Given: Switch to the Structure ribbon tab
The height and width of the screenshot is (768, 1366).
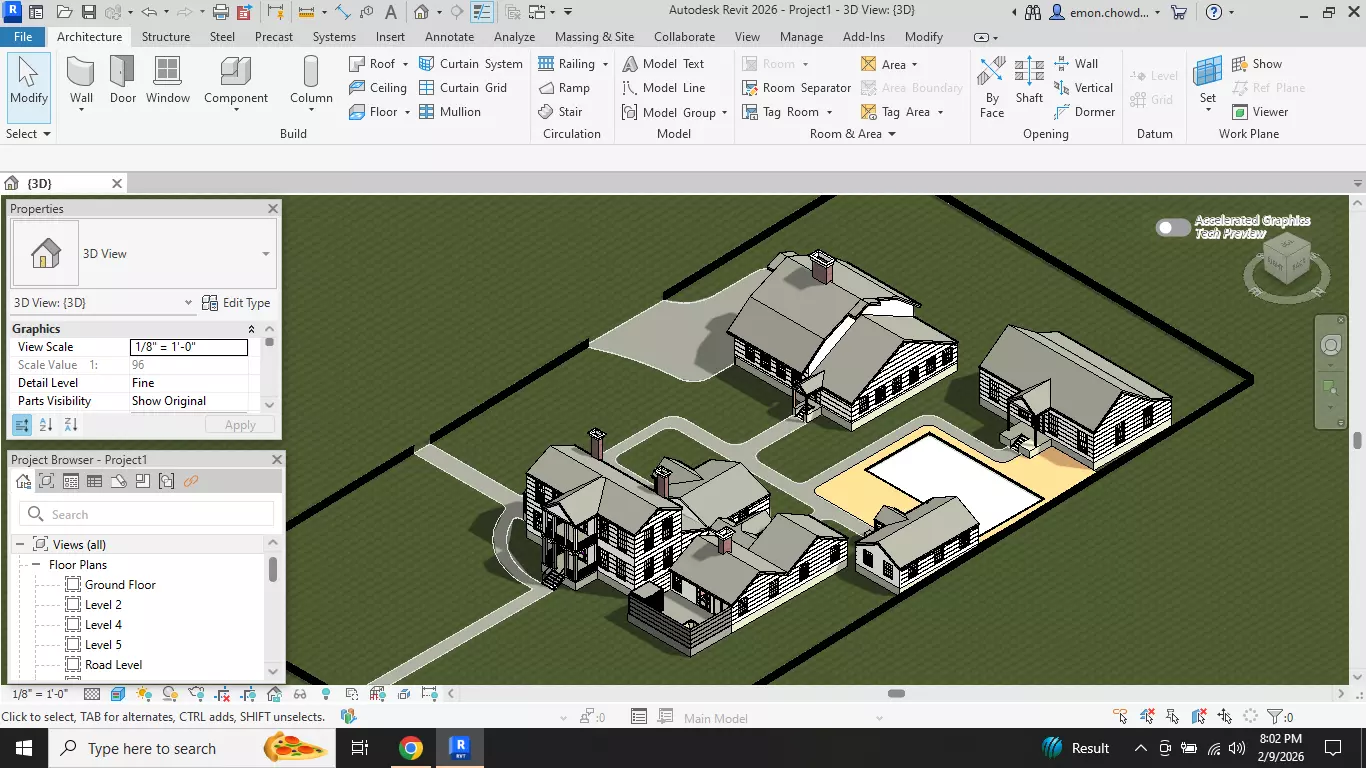Looking at the screenshot, I should (166, 37).
